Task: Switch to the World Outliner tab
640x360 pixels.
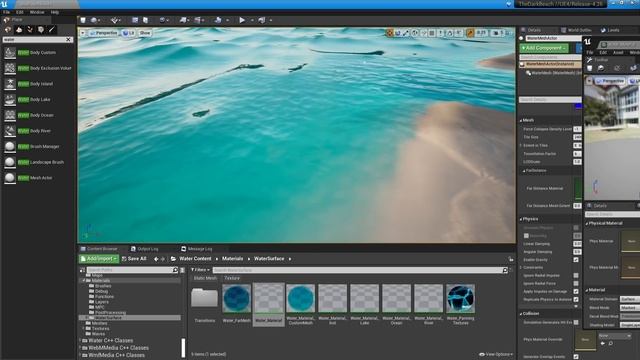Action: pyautogui.click(x=576, y=30)
